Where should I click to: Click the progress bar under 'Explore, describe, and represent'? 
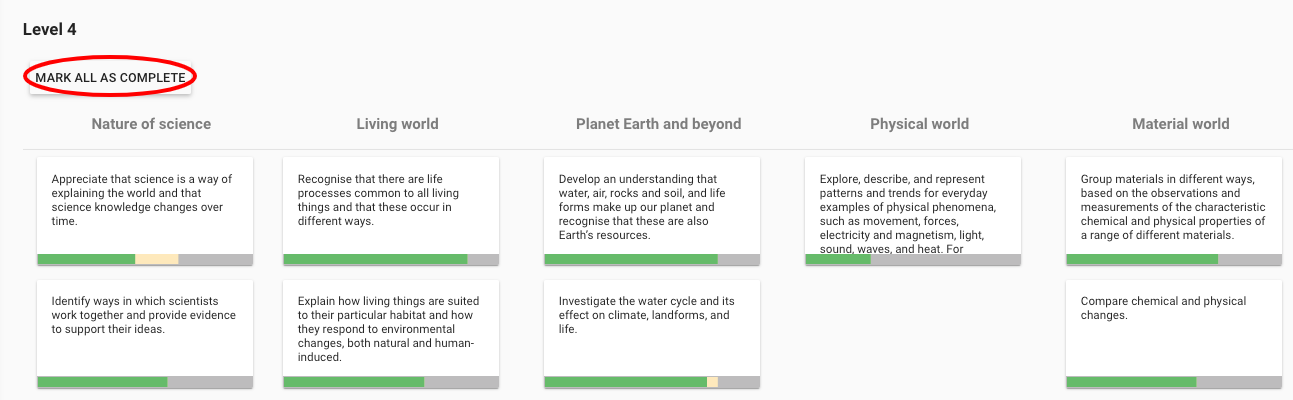(913, 259)
